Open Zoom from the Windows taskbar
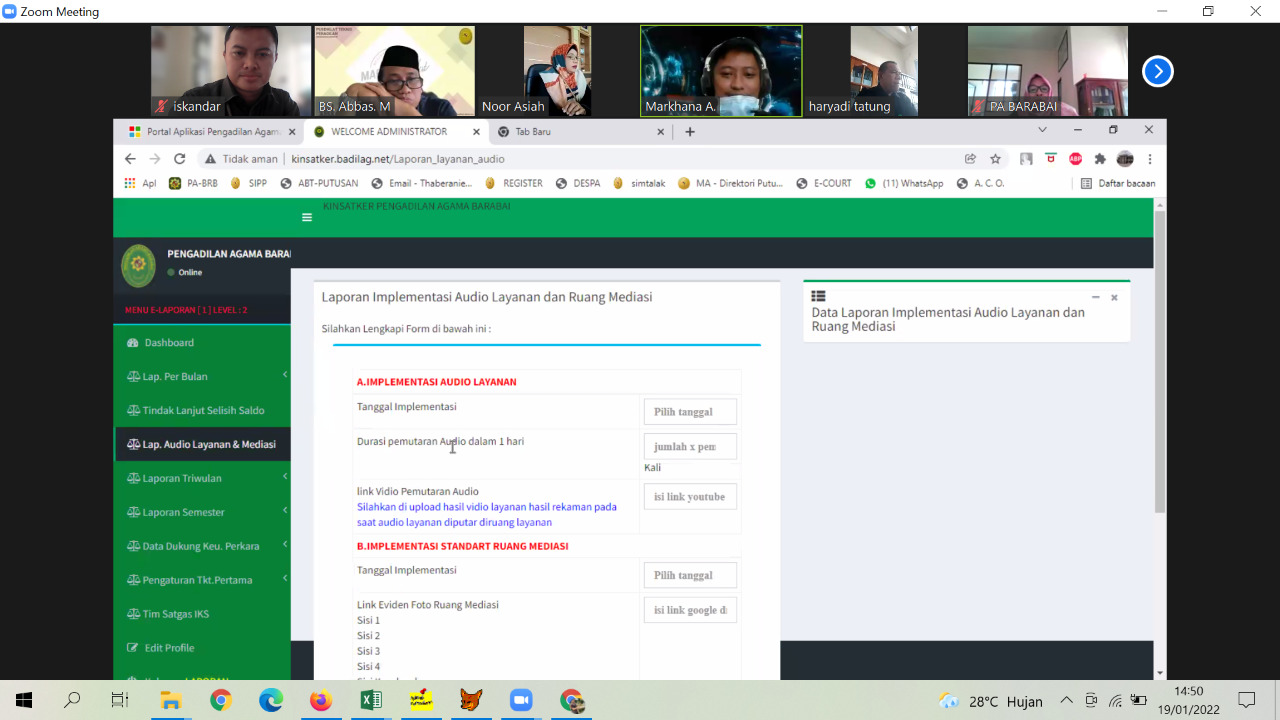This screenshot has width=1280, height=720. point(521,701)
